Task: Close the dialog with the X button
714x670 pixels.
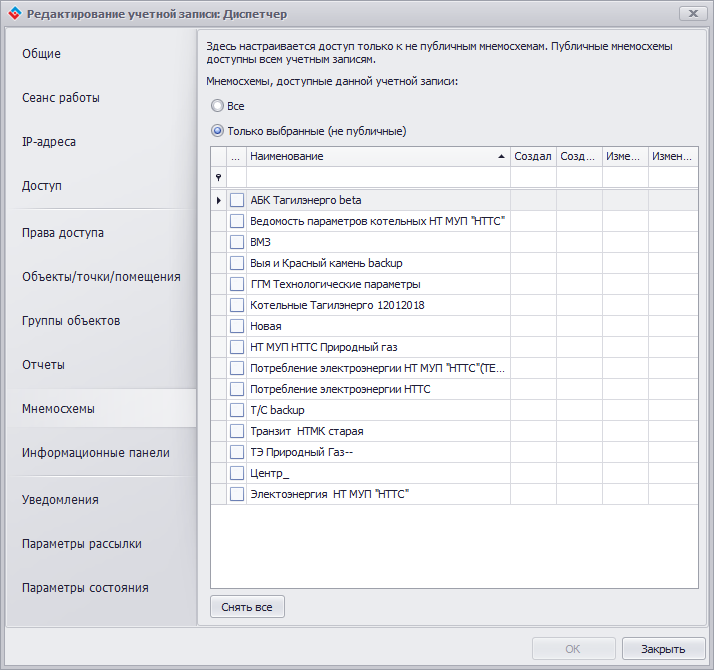Action: click(x=689, y=14)
